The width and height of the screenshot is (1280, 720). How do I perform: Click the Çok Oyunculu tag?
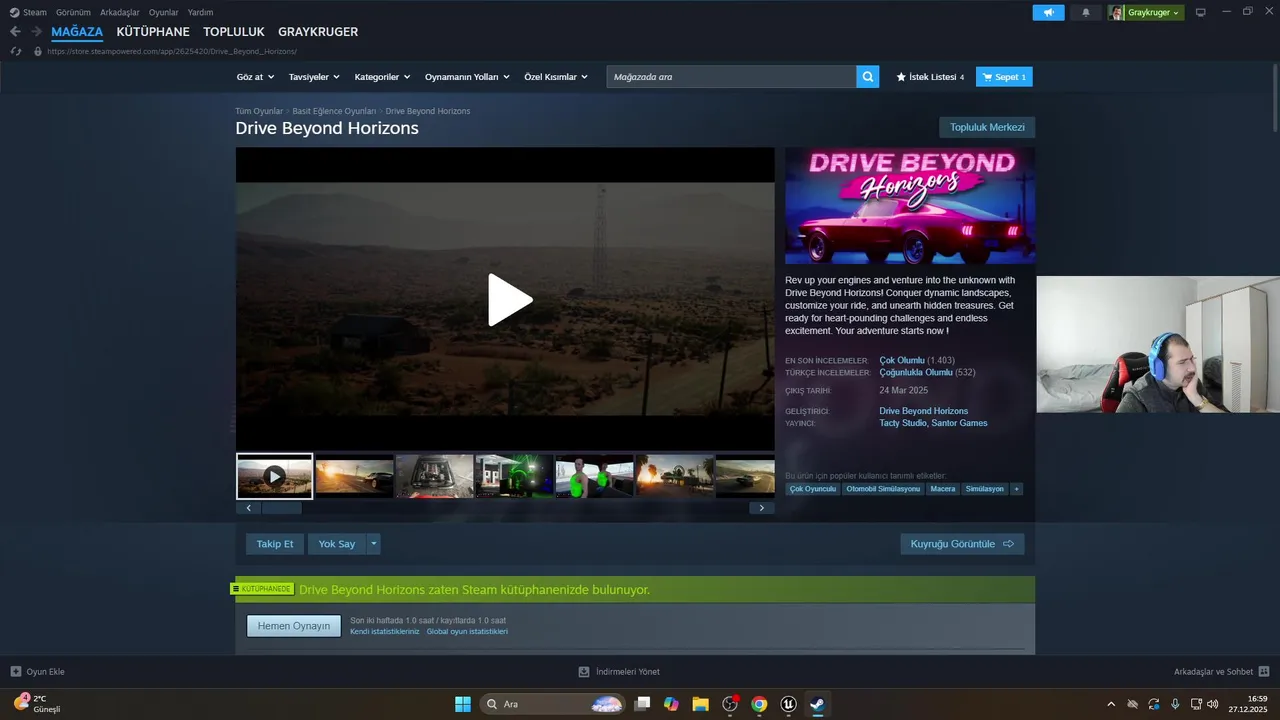813,489
